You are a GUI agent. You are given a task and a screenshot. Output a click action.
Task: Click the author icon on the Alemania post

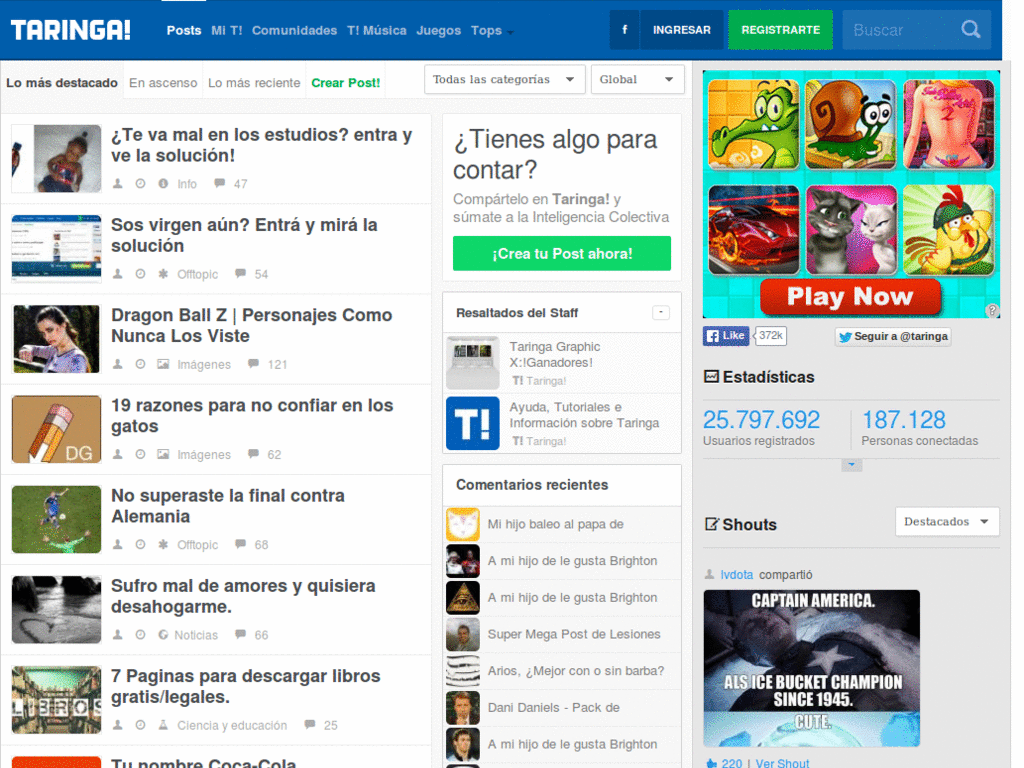click(x=118, y=544)
